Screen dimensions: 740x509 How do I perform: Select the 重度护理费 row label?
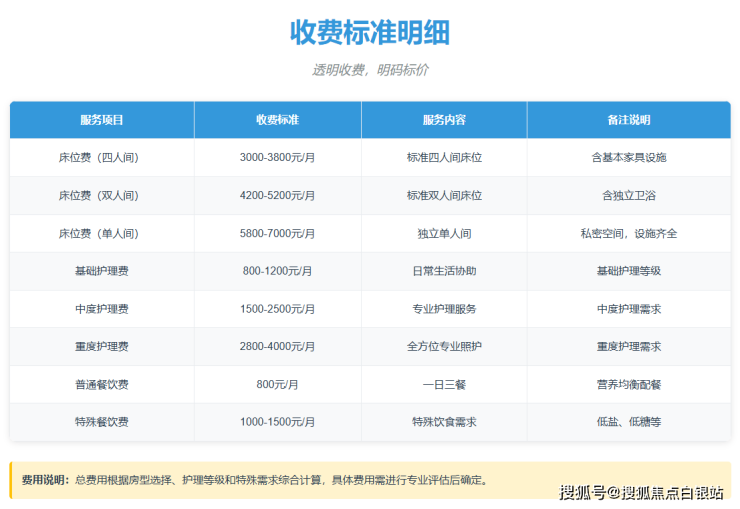tap(102, 347)
